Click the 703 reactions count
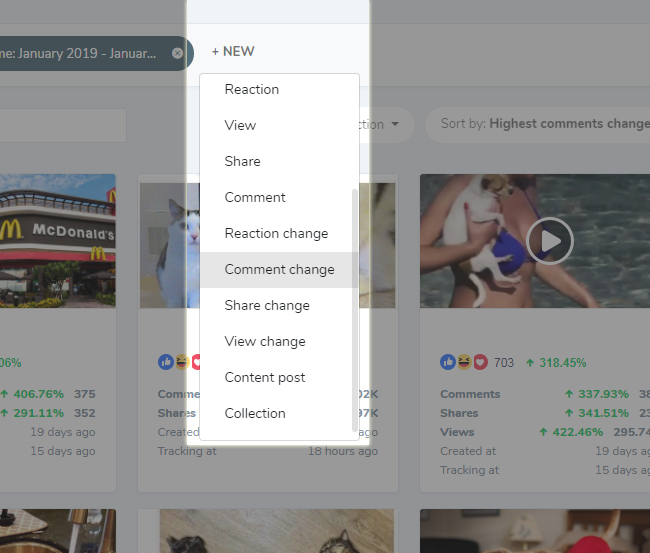The width and height of the screenshot is (650, 553). tap(504, 363)
